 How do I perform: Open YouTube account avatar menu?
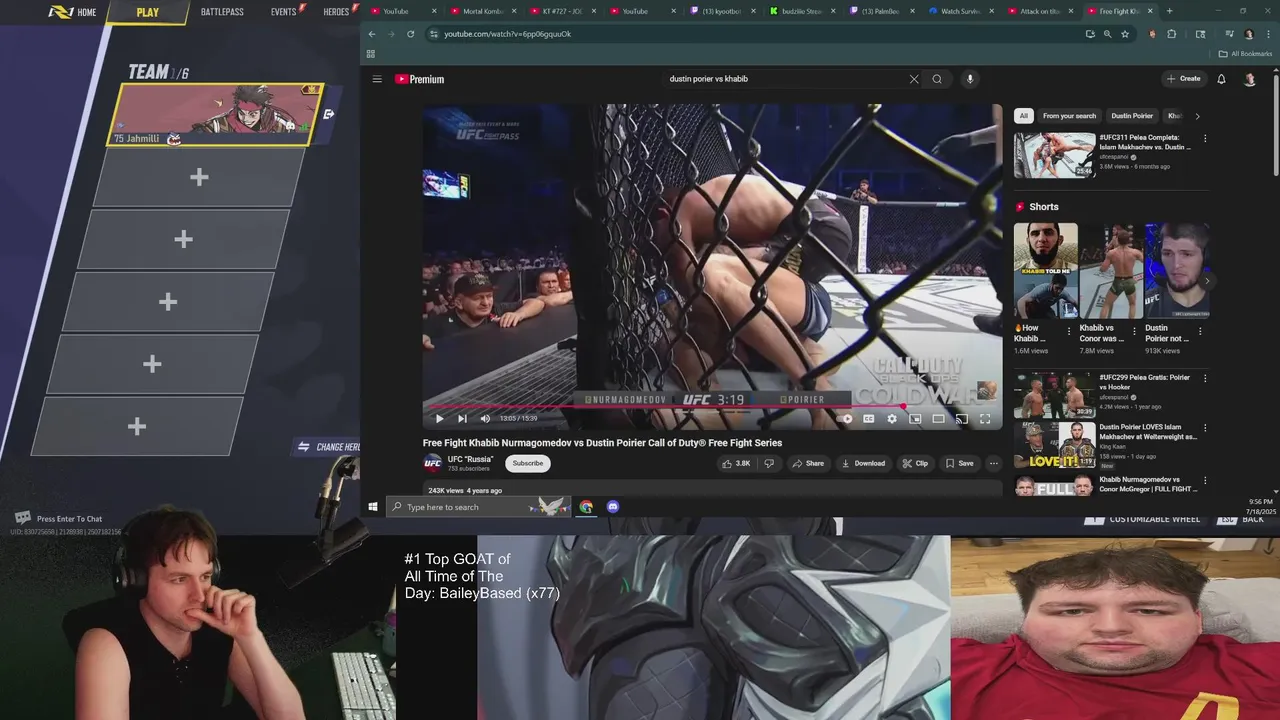(1249, 79)
